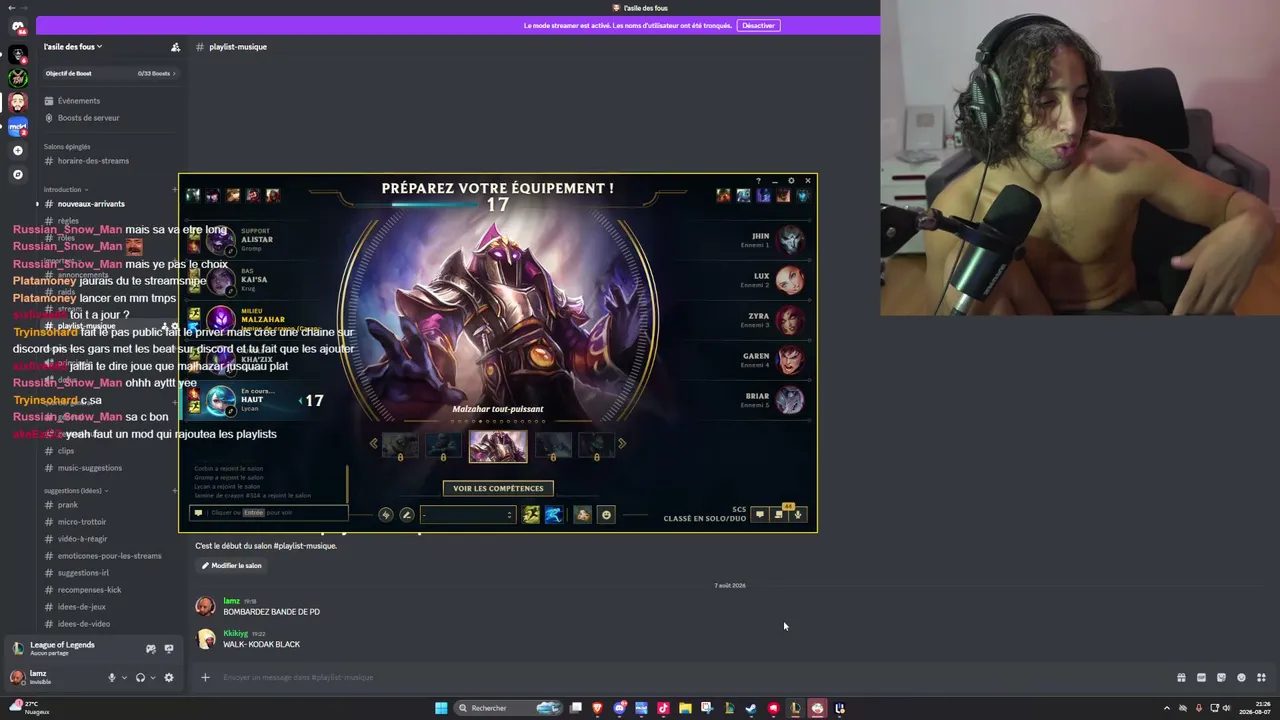
Task: Open the rune recommendations lightning icon
Action: [x=386, y=514]
